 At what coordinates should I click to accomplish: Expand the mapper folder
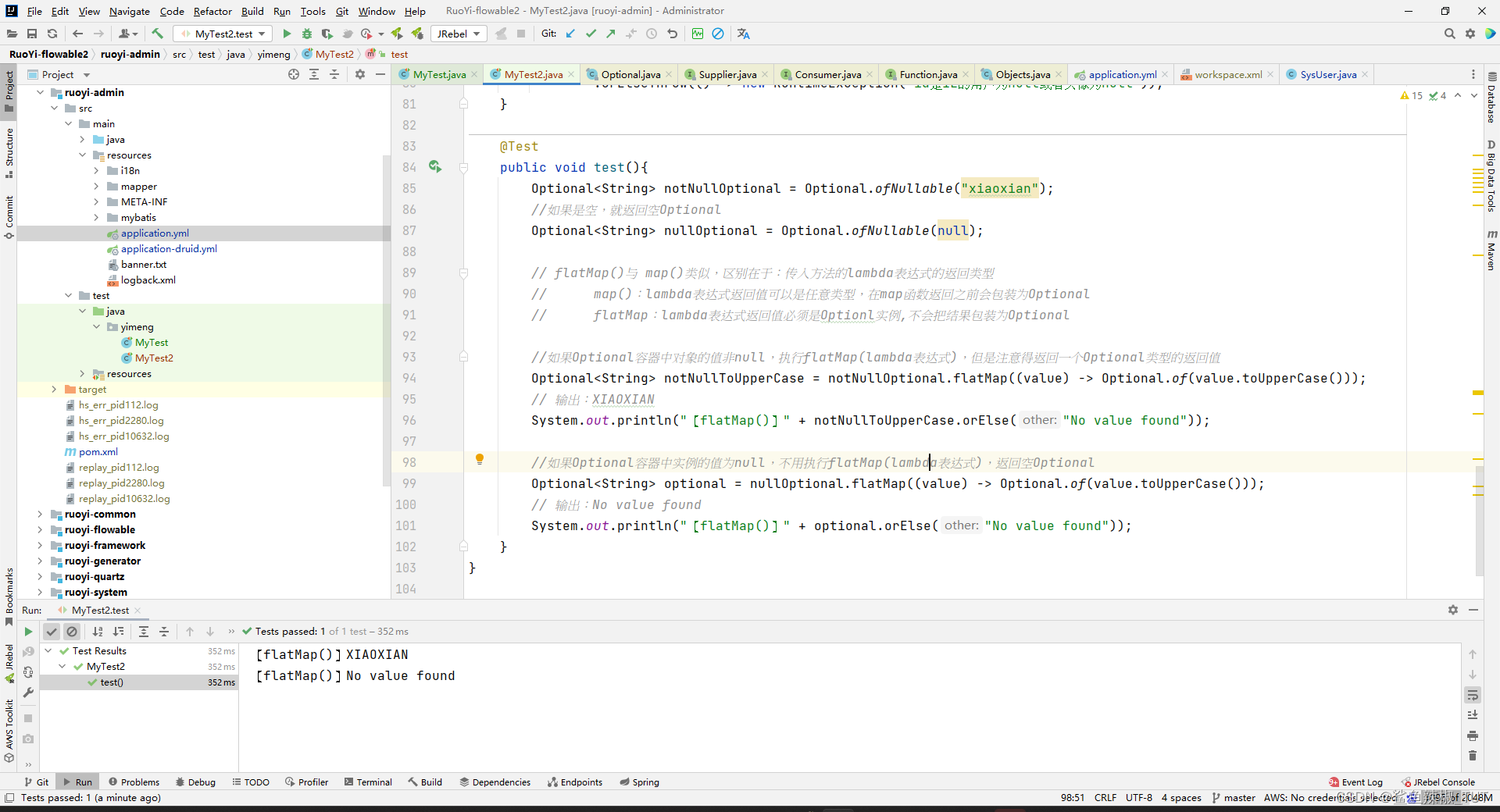coord(96,186)
